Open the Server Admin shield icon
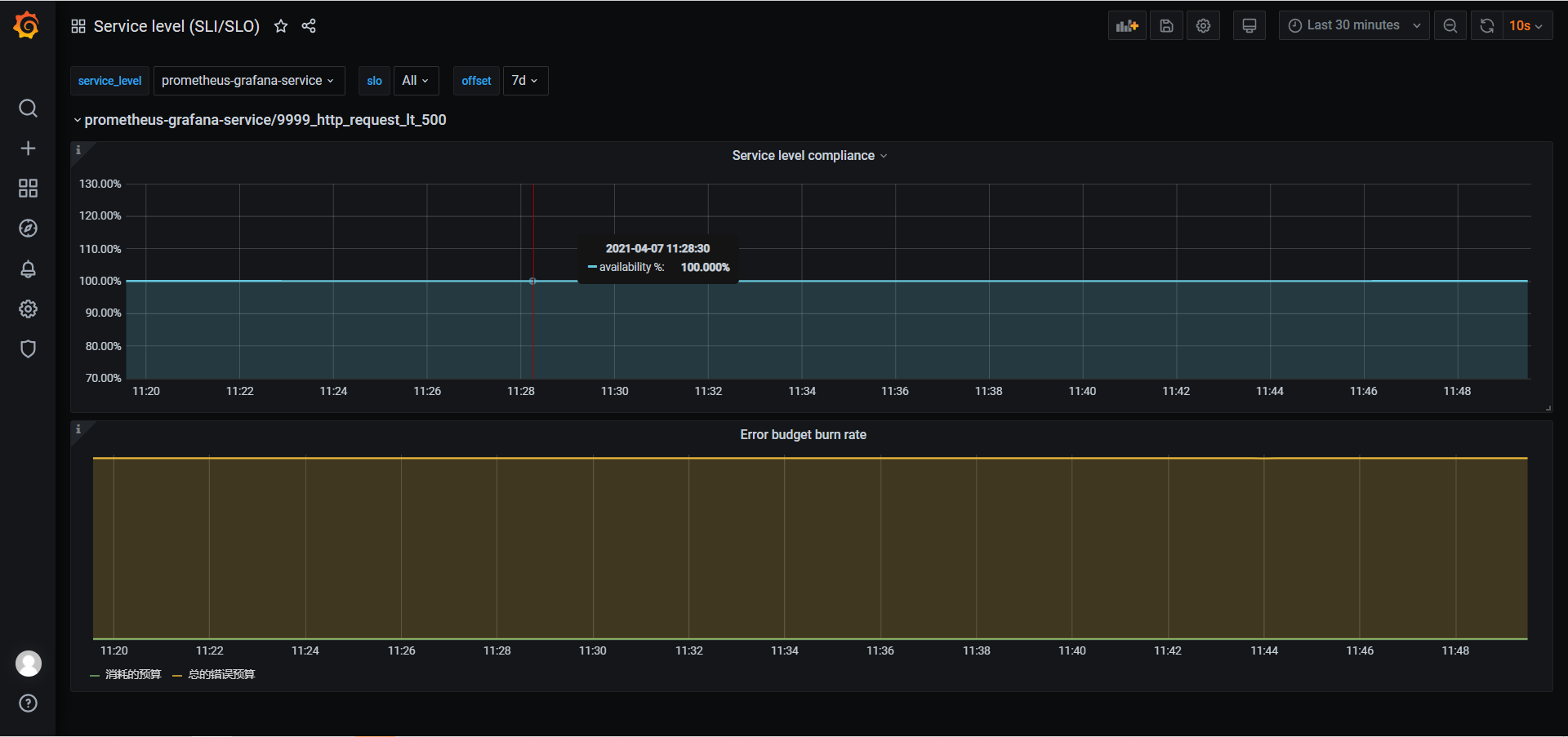 (28, 349)
